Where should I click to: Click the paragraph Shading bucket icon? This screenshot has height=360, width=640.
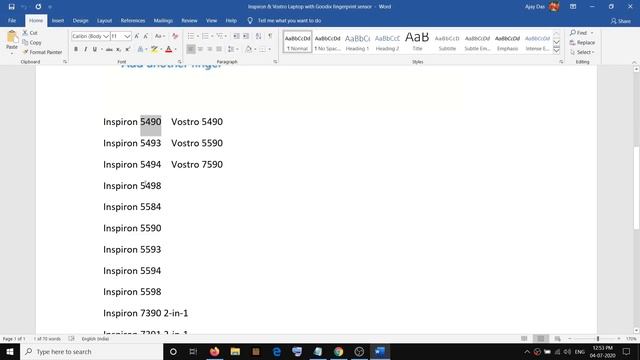click(249, 49)
